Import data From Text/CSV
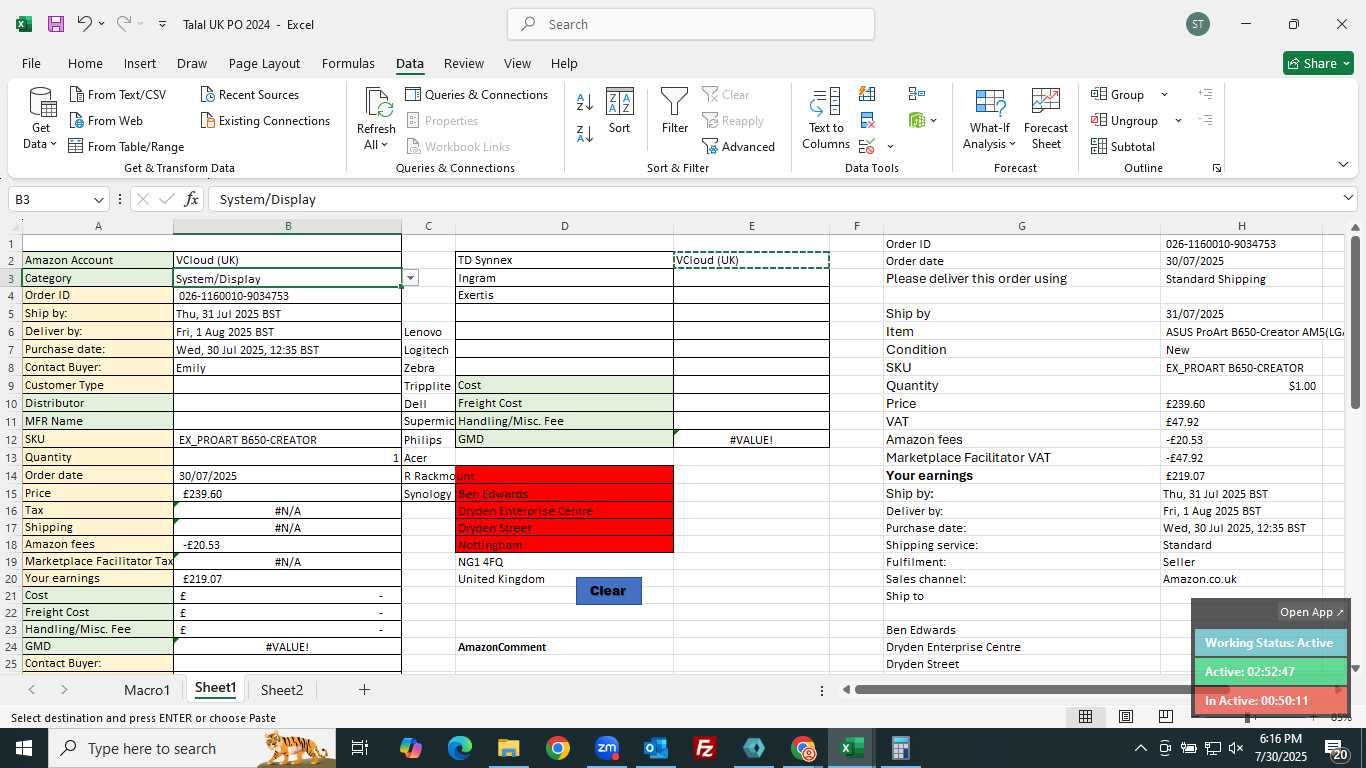Viewport: 1366px width, 768px height. 118,94
